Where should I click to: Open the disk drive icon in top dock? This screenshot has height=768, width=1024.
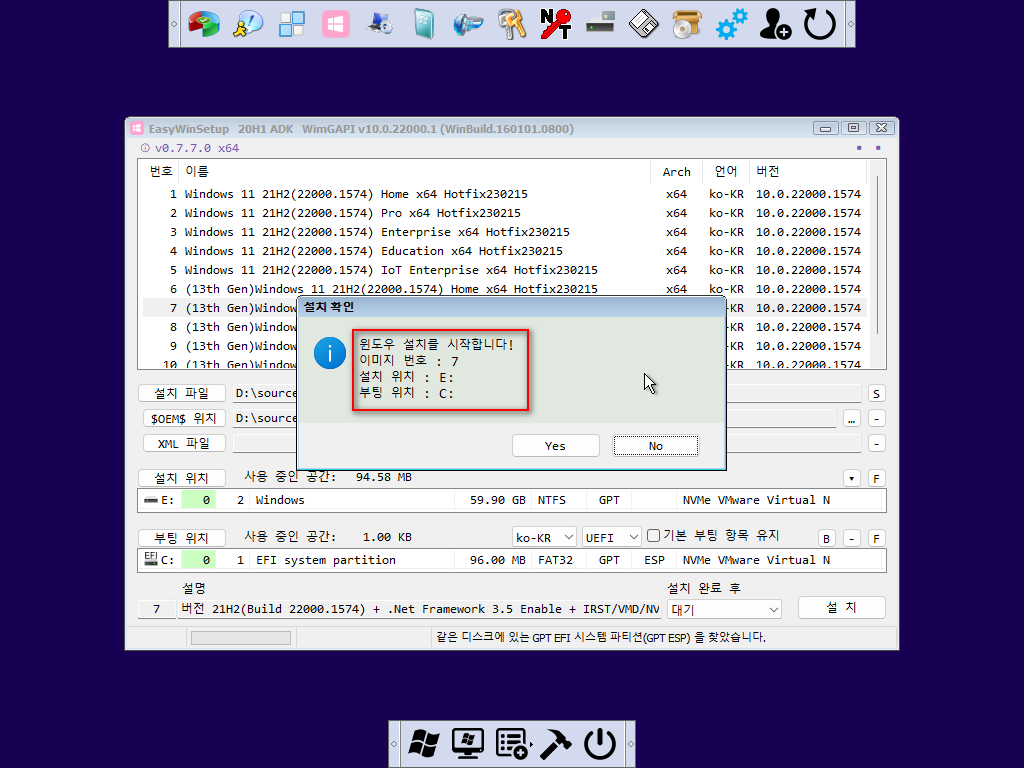600,24
